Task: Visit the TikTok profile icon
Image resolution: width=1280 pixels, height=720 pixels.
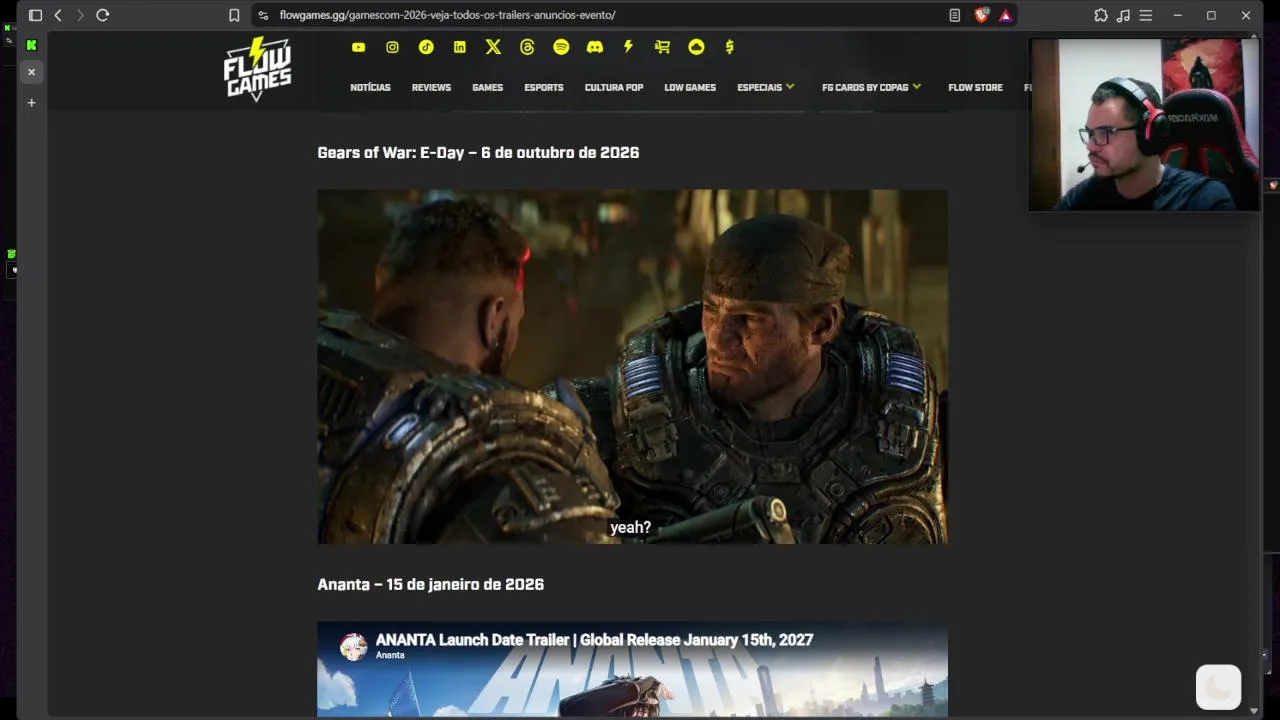Action: pyautogui.click(x=426, y=47)
